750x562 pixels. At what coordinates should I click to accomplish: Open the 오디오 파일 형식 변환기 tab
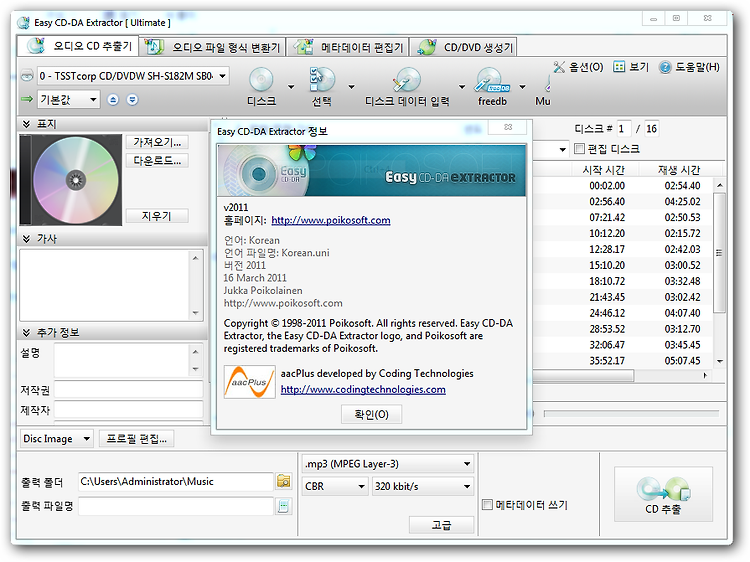click(x=213, y=47)
